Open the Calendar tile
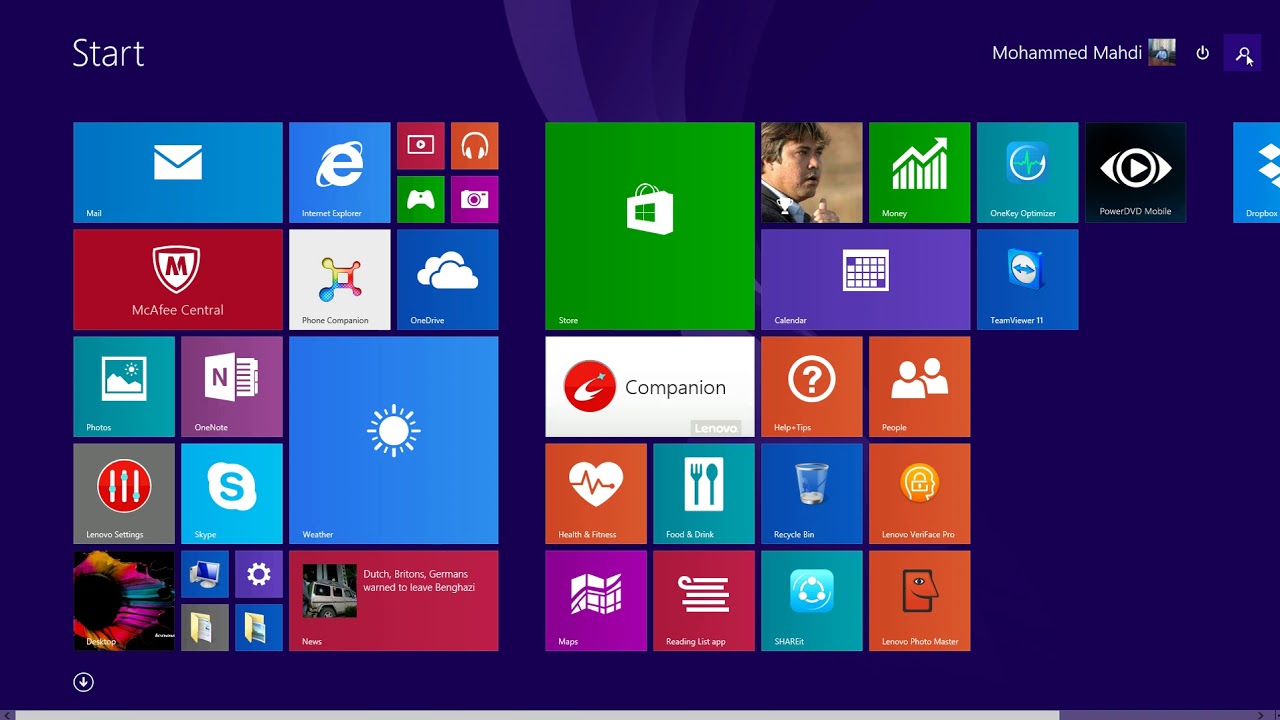This screenshot has height=720, width=1280. [866, 279]
